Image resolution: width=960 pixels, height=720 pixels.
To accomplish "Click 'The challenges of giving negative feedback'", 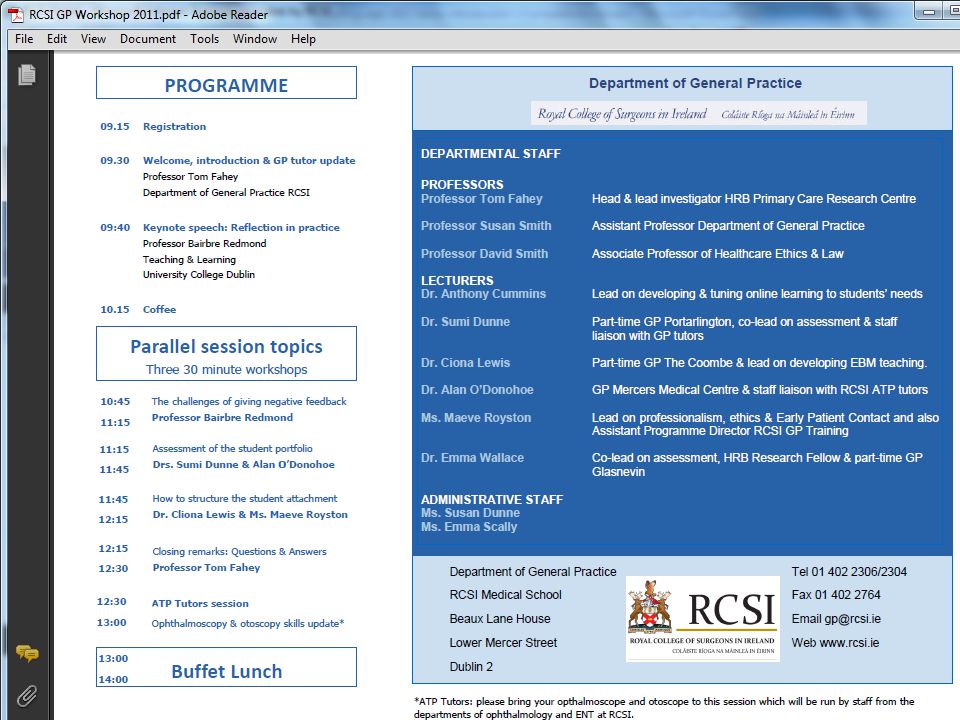I will tap(249, 402).
